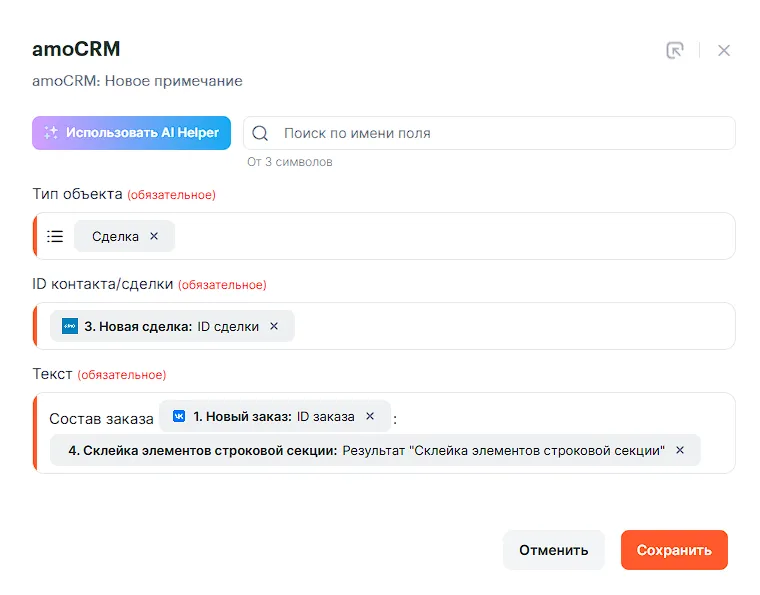The width and height of the screenshot is (760, 595).
Task: Close the amoCRM settings dialog
Action: pyautogui.click(x=724, y=50)
